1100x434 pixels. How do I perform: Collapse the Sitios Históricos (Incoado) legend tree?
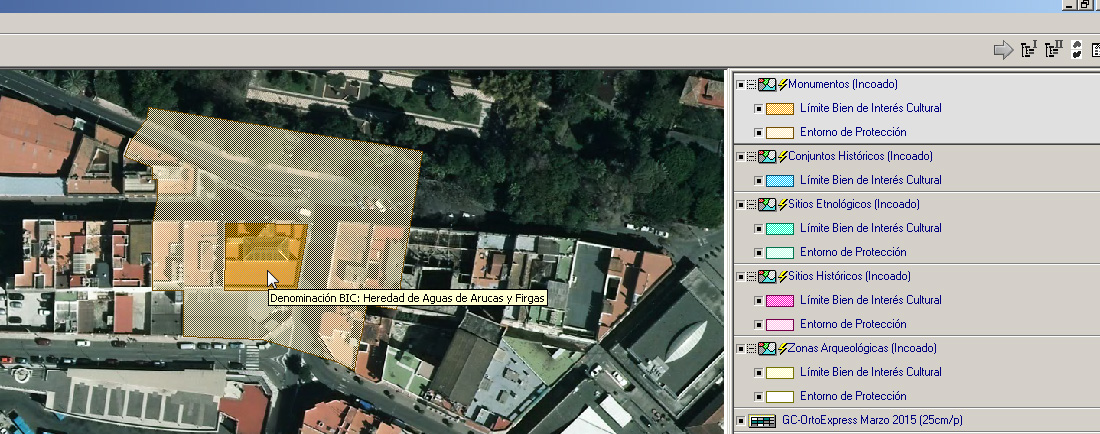(751, 277)
